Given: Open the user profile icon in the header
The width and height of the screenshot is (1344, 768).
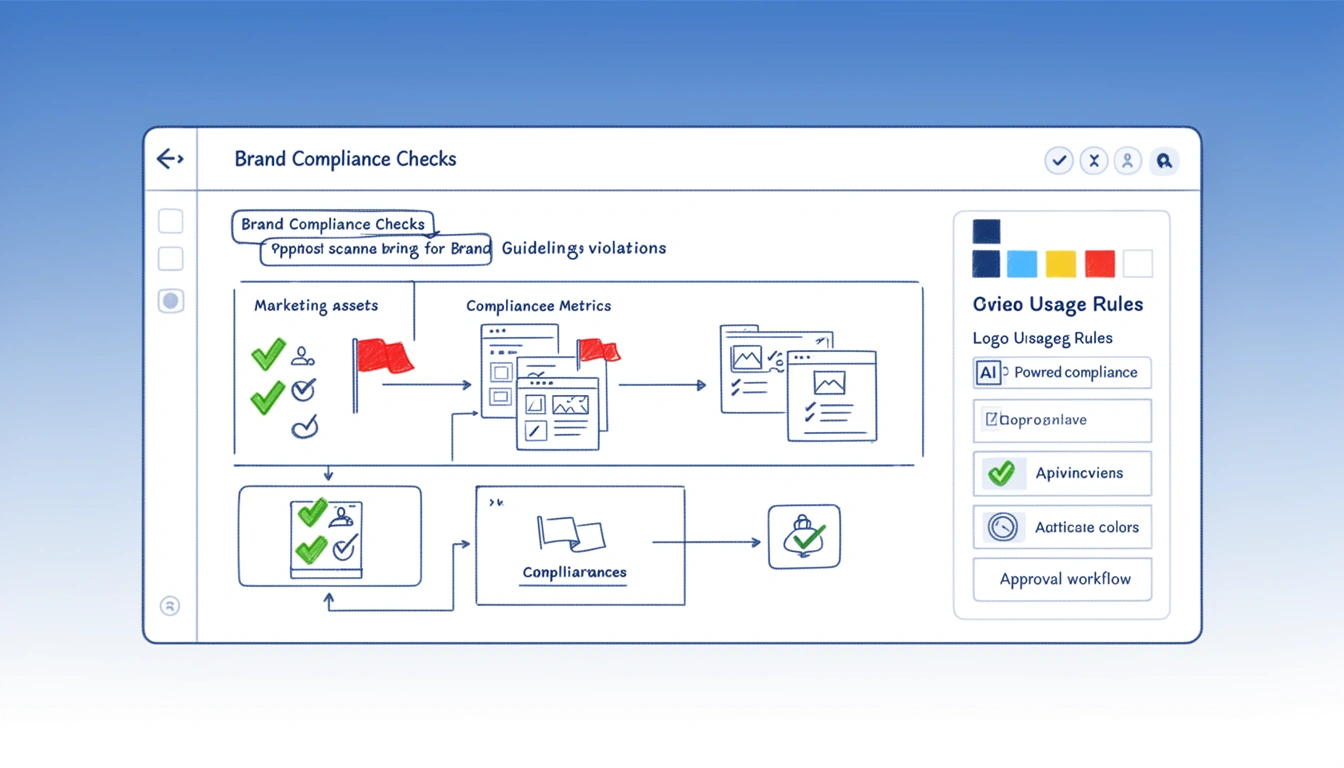Looking at the screenshot, I should click(x=1128, y=160).
